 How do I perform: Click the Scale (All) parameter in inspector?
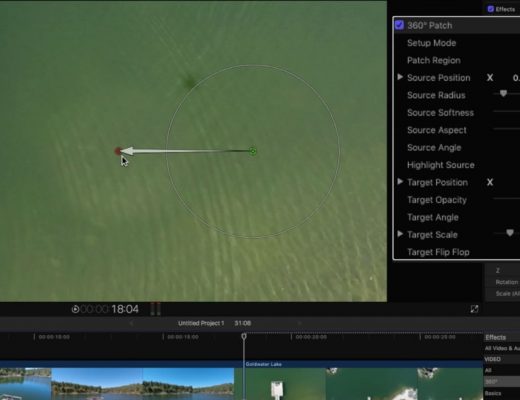pos(507,293)
